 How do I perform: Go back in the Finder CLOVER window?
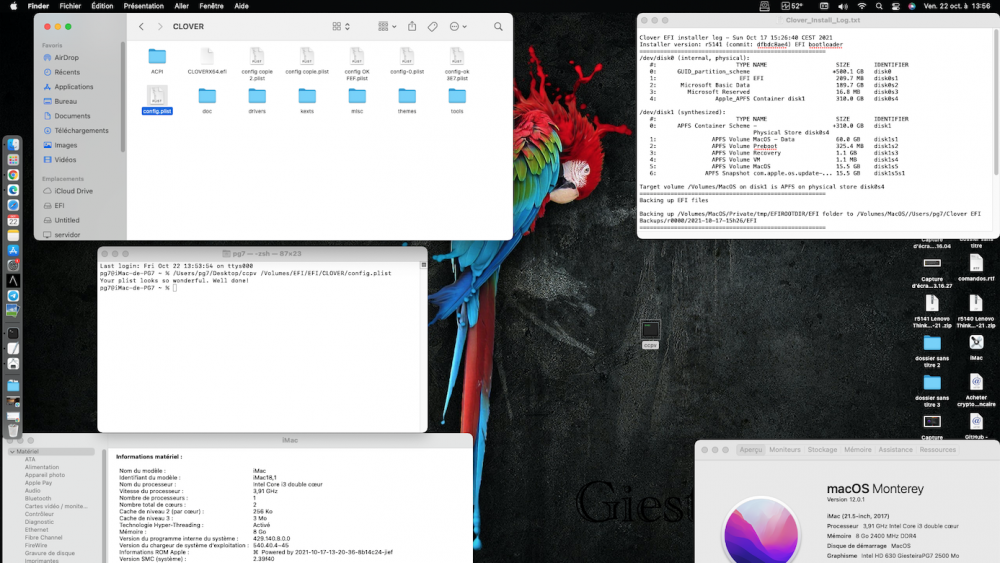[142, 27]
